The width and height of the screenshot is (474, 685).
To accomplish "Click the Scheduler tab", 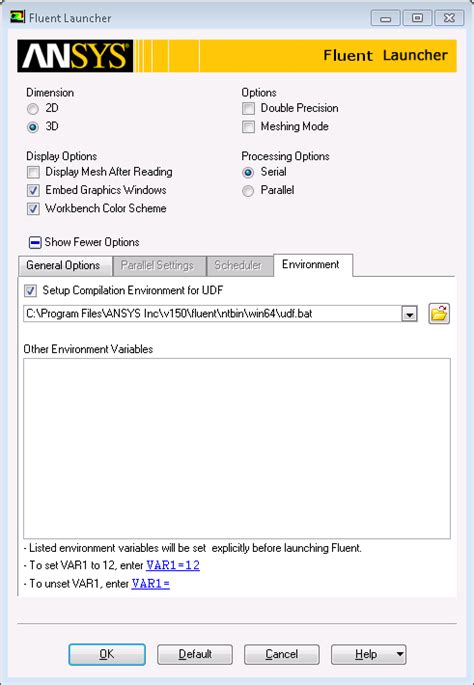I will pos(240,265).
